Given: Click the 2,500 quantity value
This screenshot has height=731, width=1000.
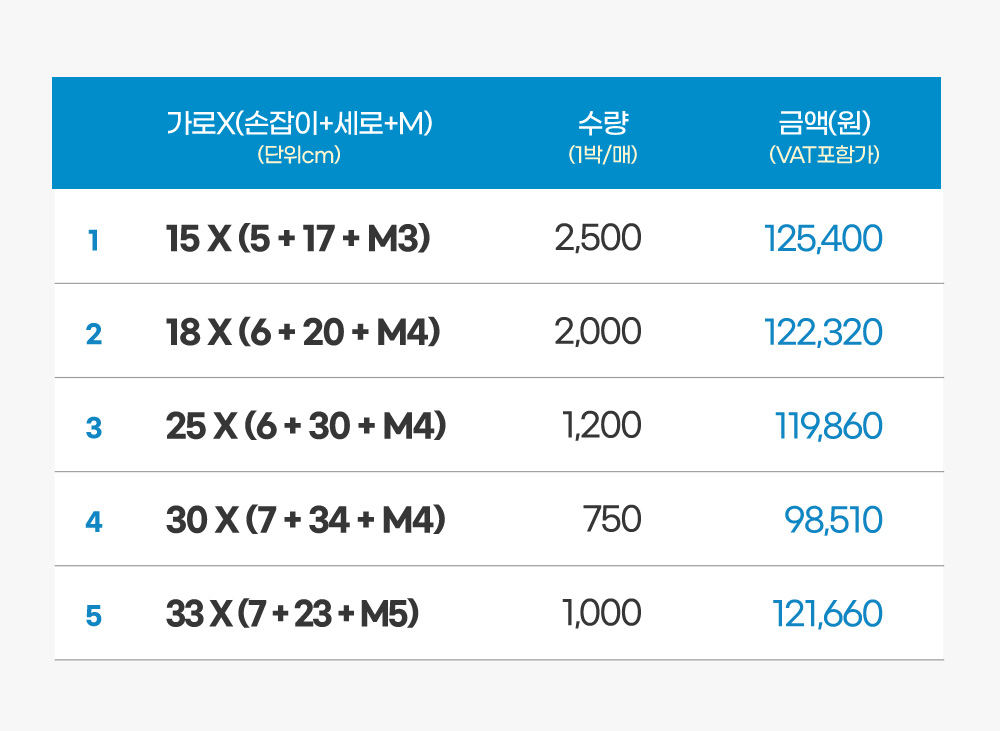Looking at the screenshot, I should coord(597,238).
